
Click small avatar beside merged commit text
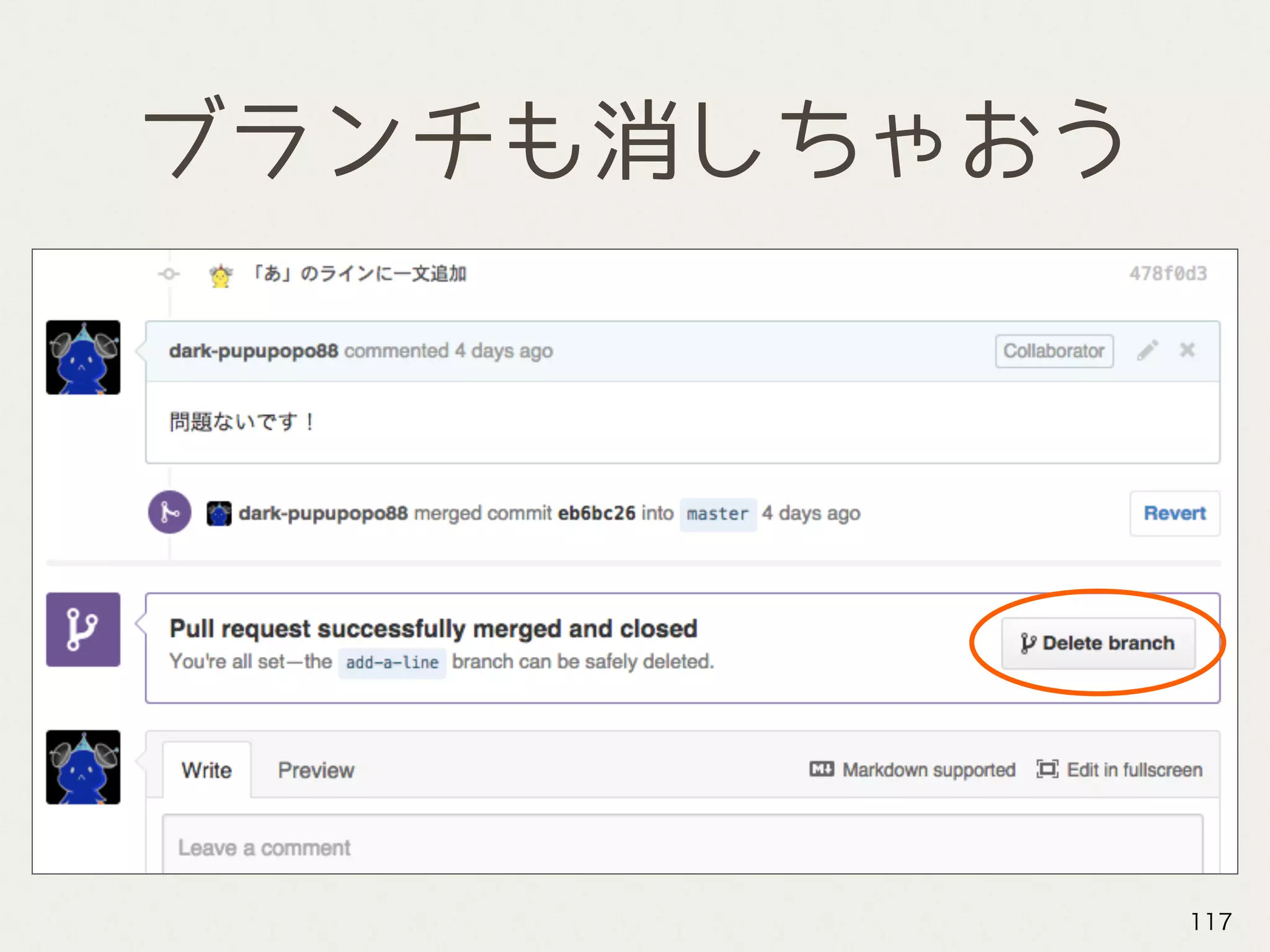click(x=219, y=514)
